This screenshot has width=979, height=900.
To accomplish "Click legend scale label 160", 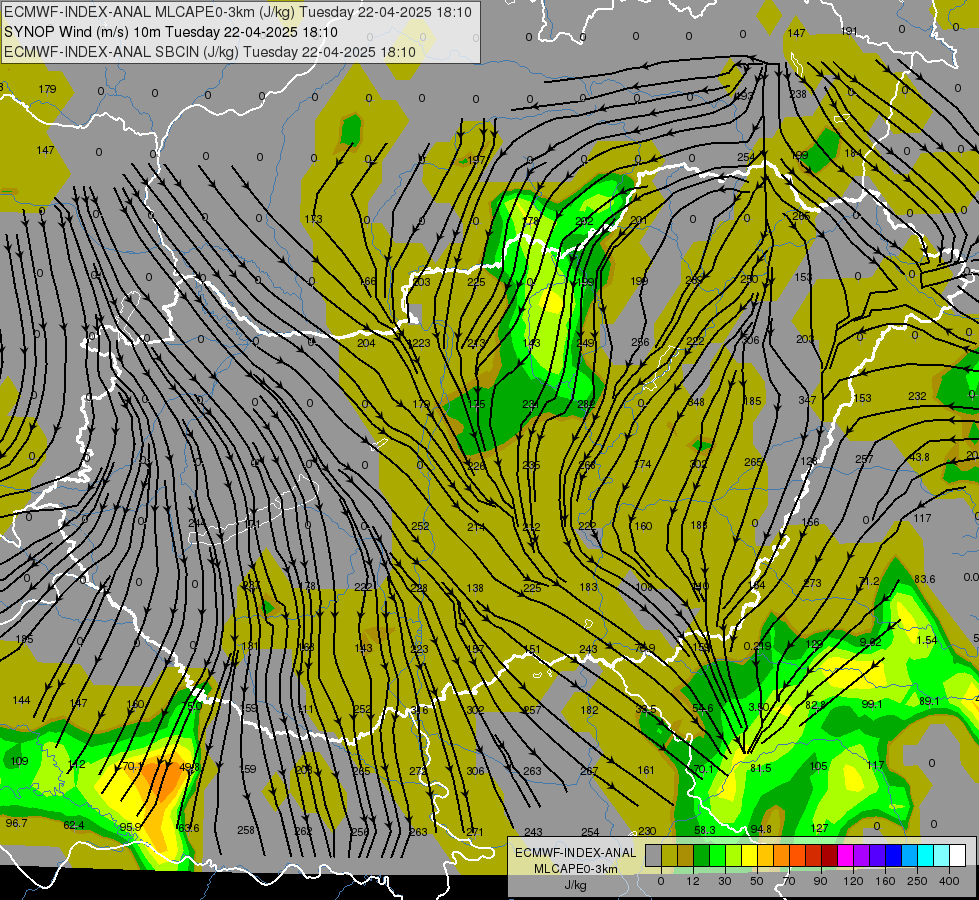I will pyautogui.click(x=885, y=881).
